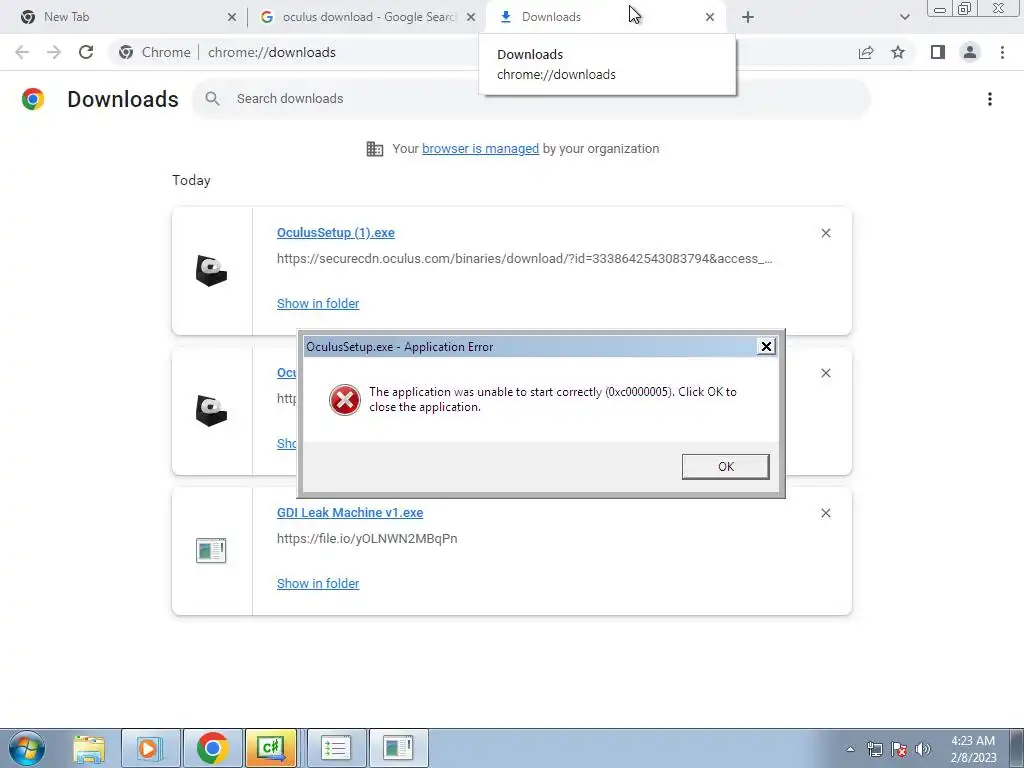Click the file.io source URL text
Image resolution: width=1024 pixels, height=768 pixels.
coord(367,539)
